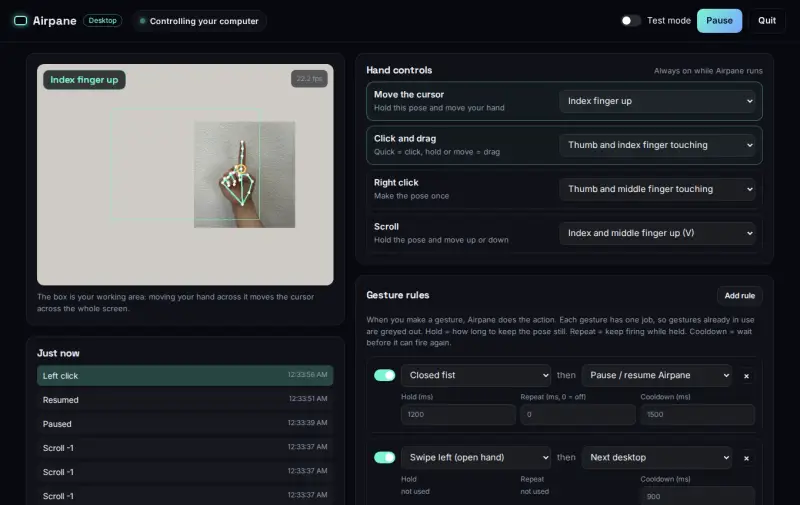Open Move the cursor pose dropdown
Screen dimensions: 800x505
(657, 101)
